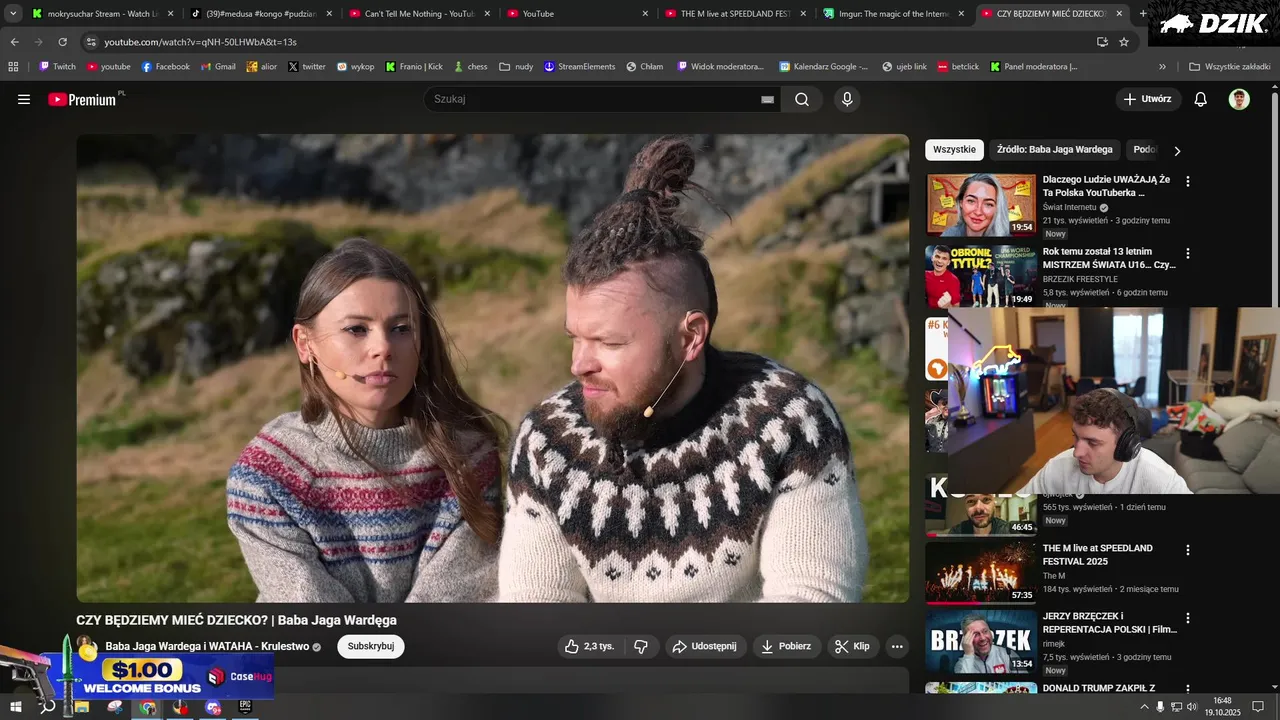Image resolution: width=1280 pixels, height=720 pixels.
Task: Open the nudy bookmarks folder
Action: click(x=516, y=67)
